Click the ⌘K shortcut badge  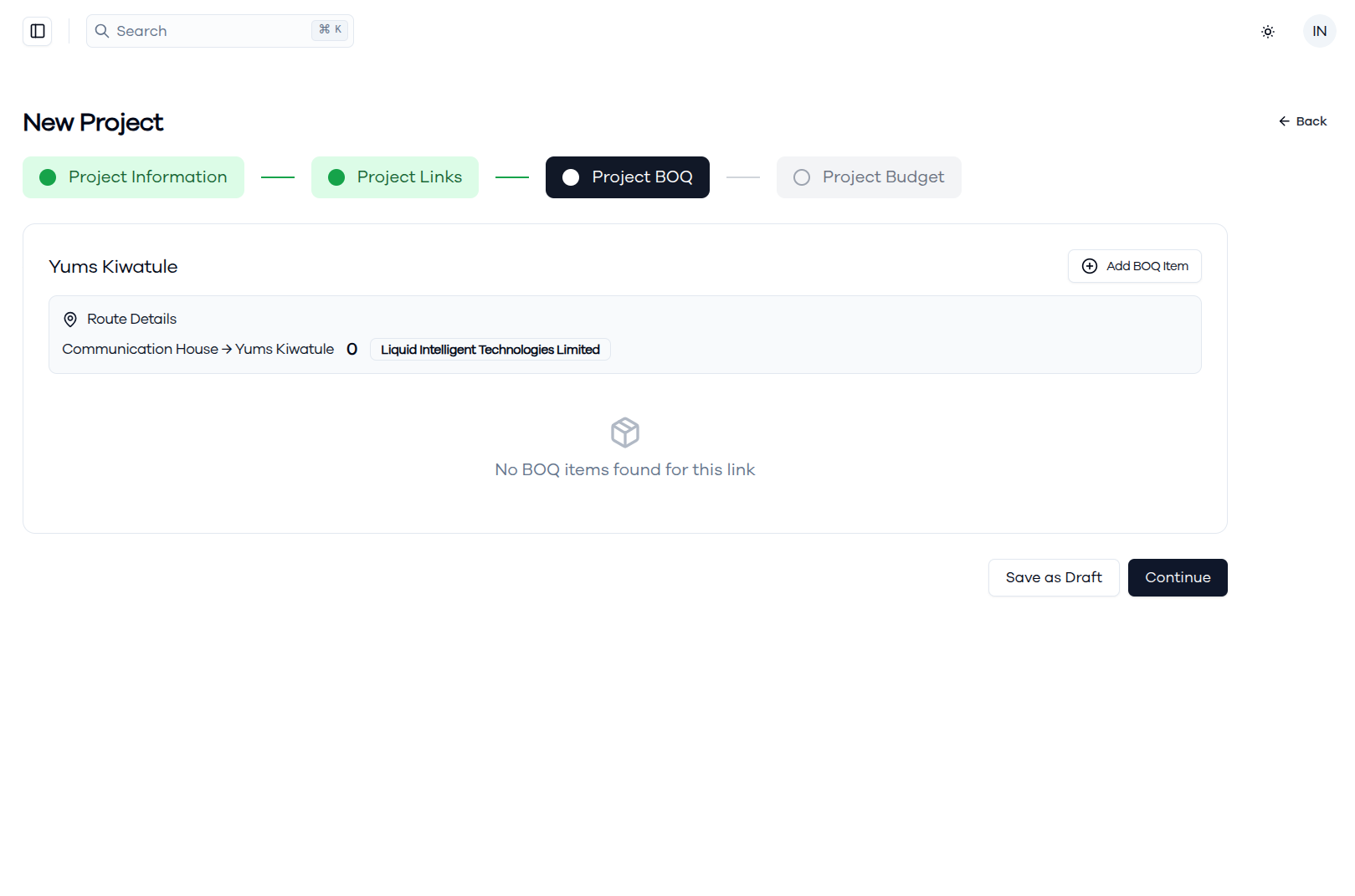(x=331, y=29)
